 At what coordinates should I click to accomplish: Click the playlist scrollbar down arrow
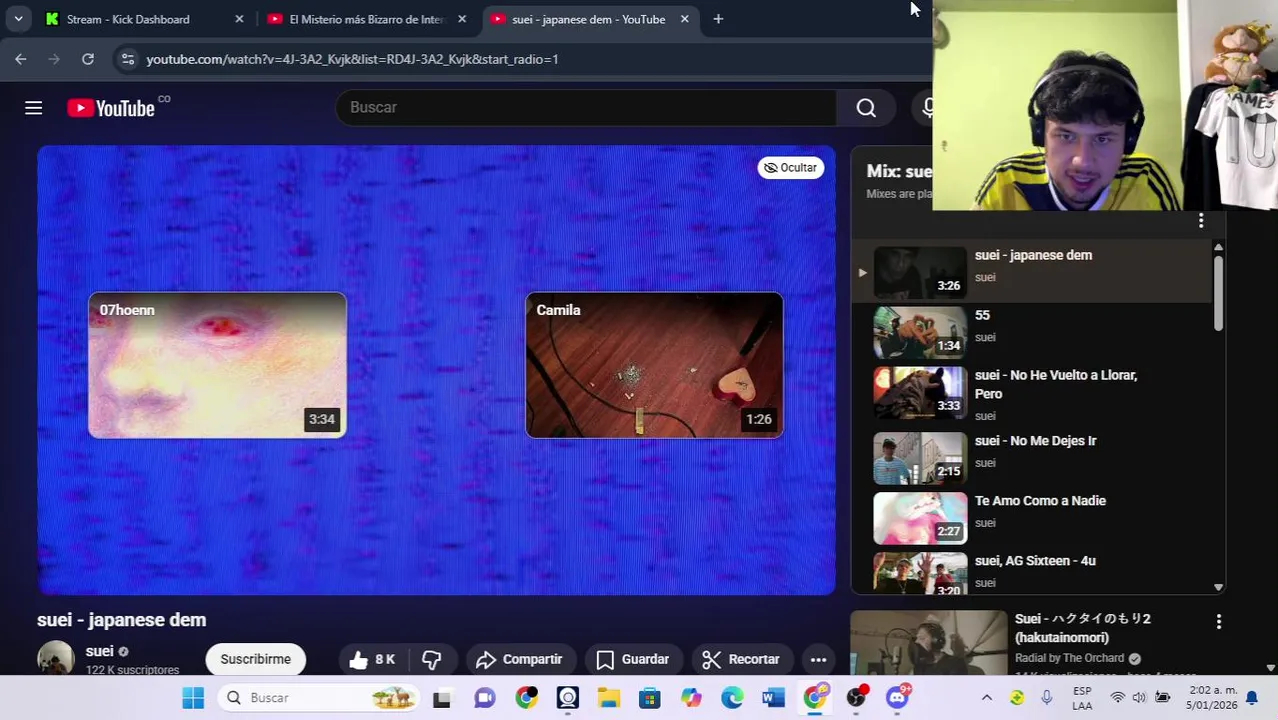coord(1218,587)
